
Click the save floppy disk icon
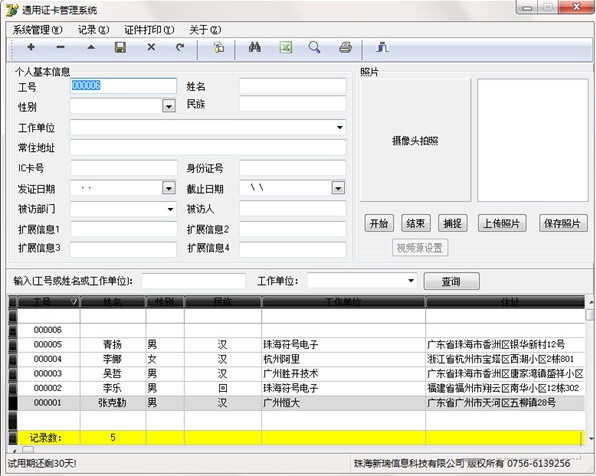tap(120, 48)
